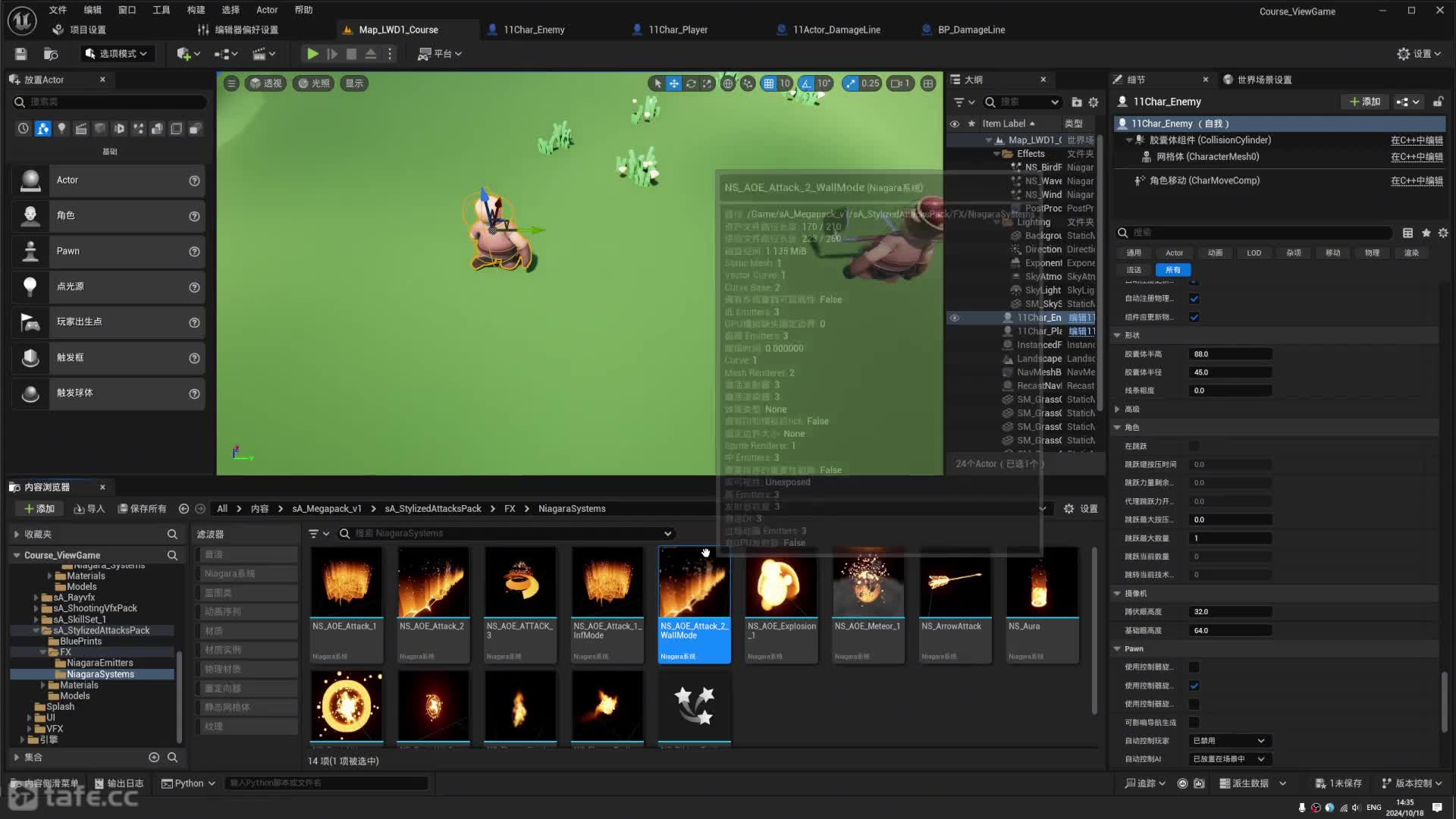Toggle the checked 使用控制器旋 checkbox
The width and height of the screenshot is (1456, 819).
tap(1194, 686)
